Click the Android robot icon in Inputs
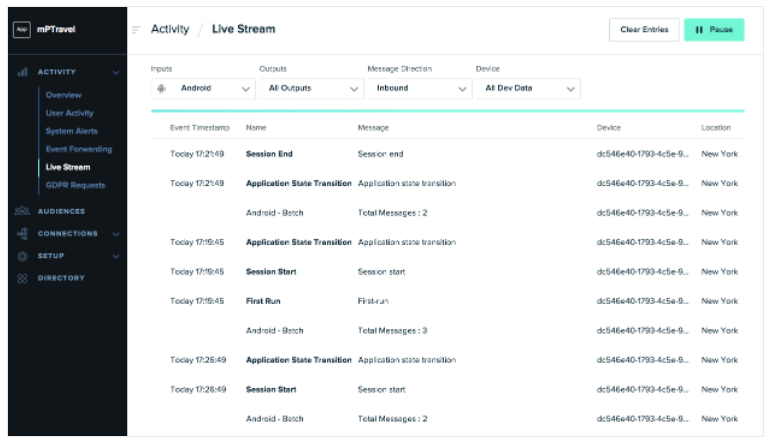 (x=162, y=88)
